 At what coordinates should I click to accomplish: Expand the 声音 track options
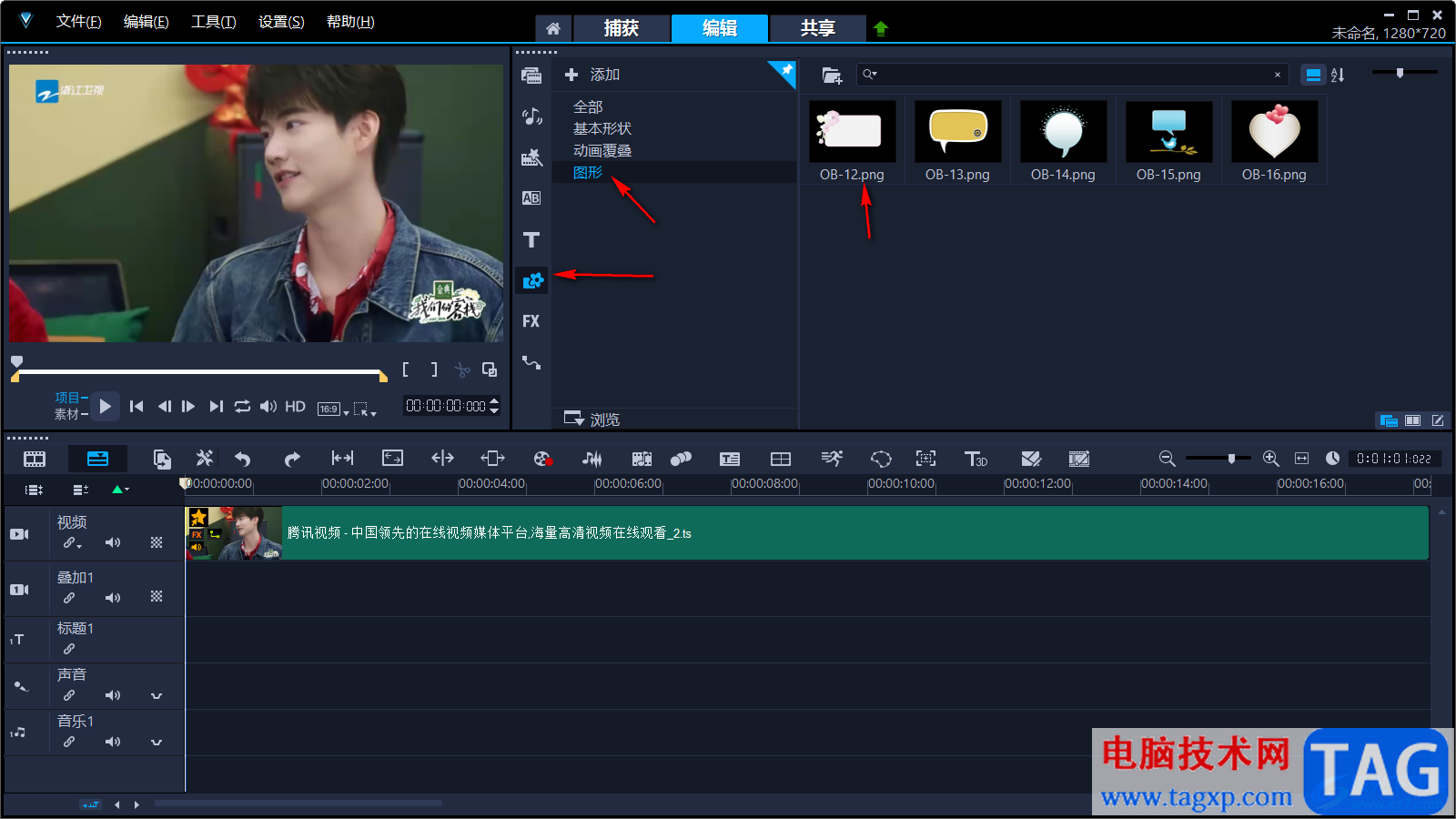click(x=157, y=696)
